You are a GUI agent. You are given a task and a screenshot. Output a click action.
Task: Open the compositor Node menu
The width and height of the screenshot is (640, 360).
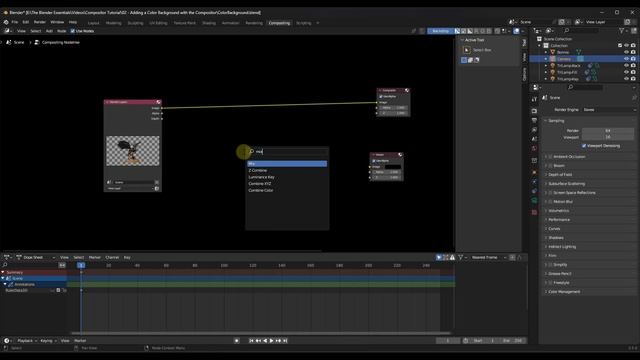click(62, 31)
